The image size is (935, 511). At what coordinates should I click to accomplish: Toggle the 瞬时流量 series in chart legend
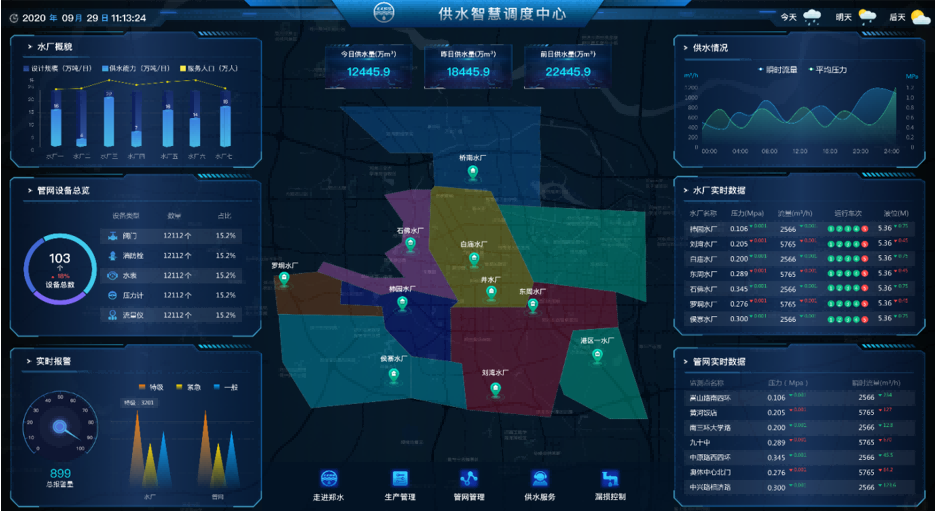(x=762, y=70)
